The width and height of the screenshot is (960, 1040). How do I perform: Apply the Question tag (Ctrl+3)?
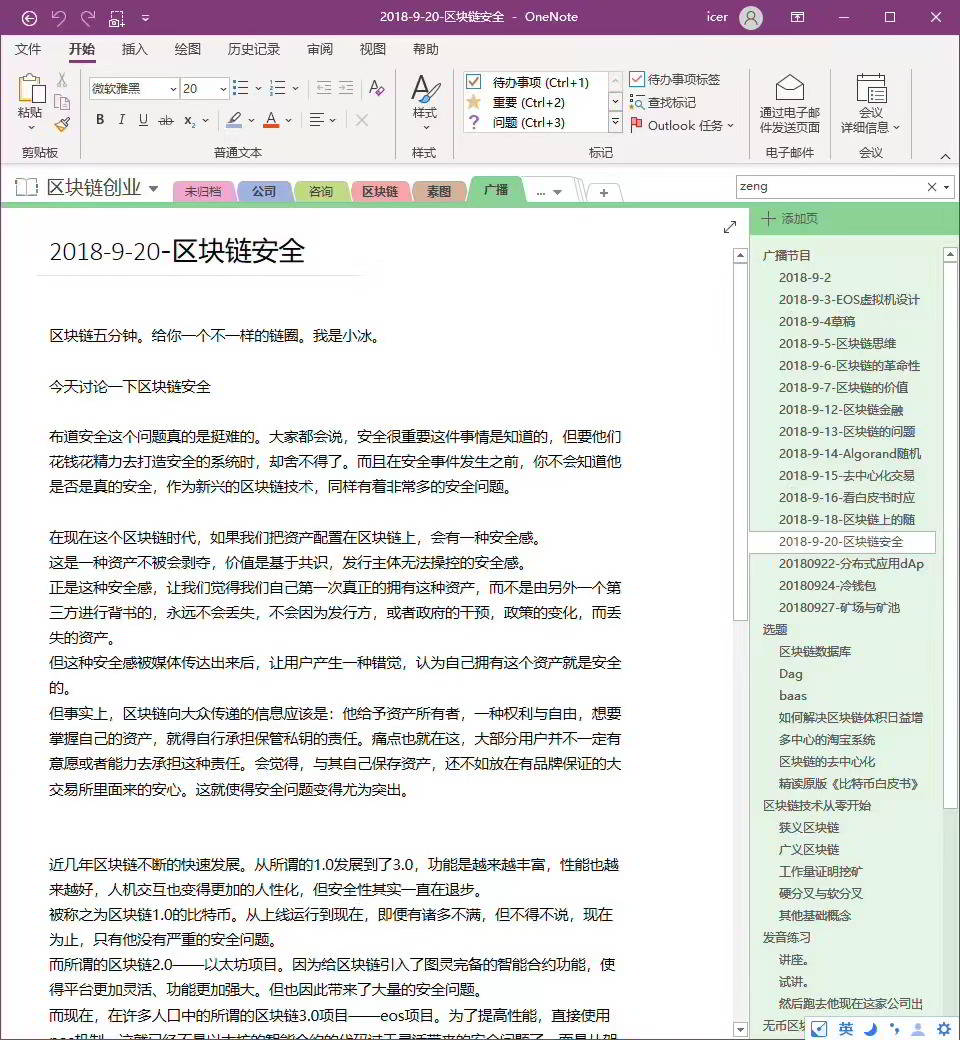535,122
